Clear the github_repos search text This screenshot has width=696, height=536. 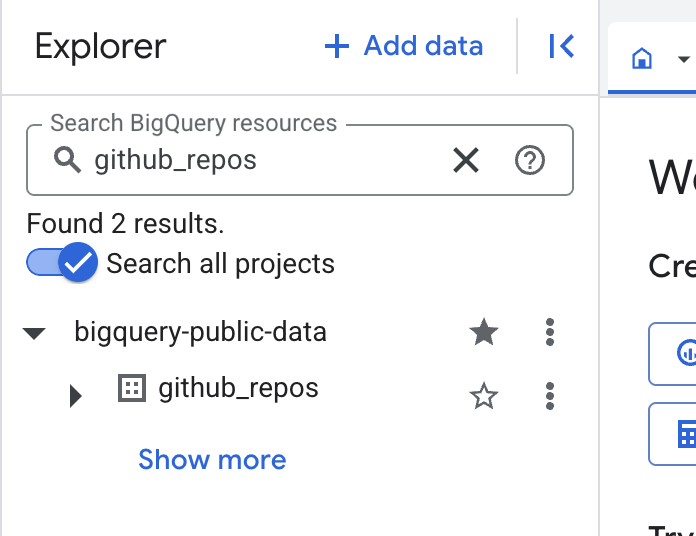click(x=466, y=160)
